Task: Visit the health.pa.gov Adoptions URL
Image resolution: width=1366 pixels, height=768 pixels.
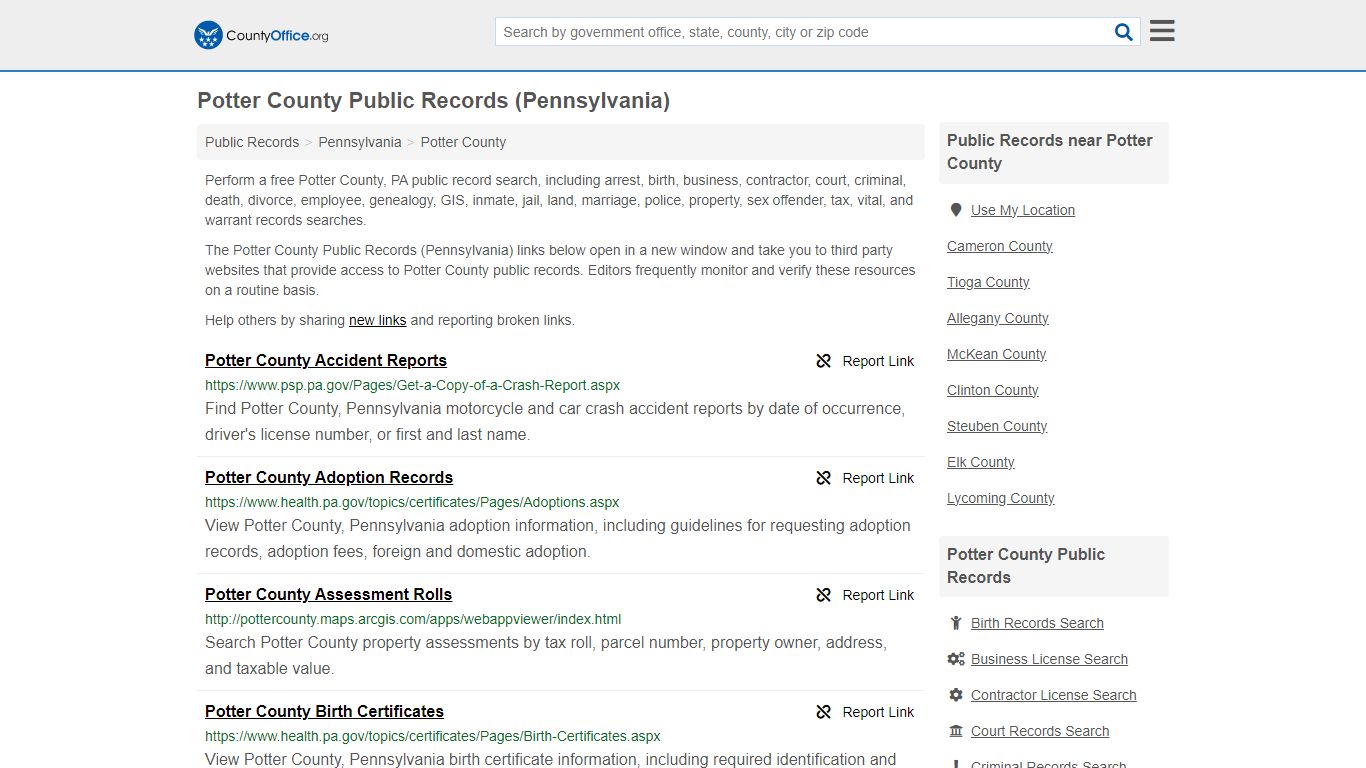Action: tap(412, 502)
